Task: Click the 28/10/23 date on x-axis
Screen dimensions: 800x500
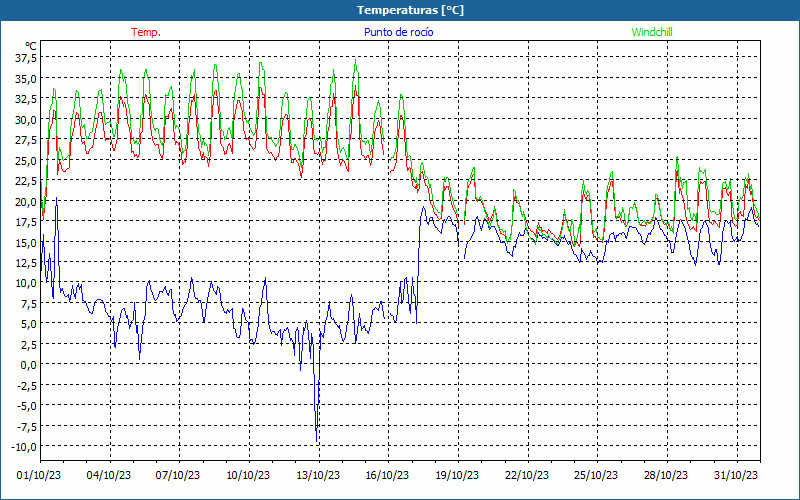Action: point(666,475)
